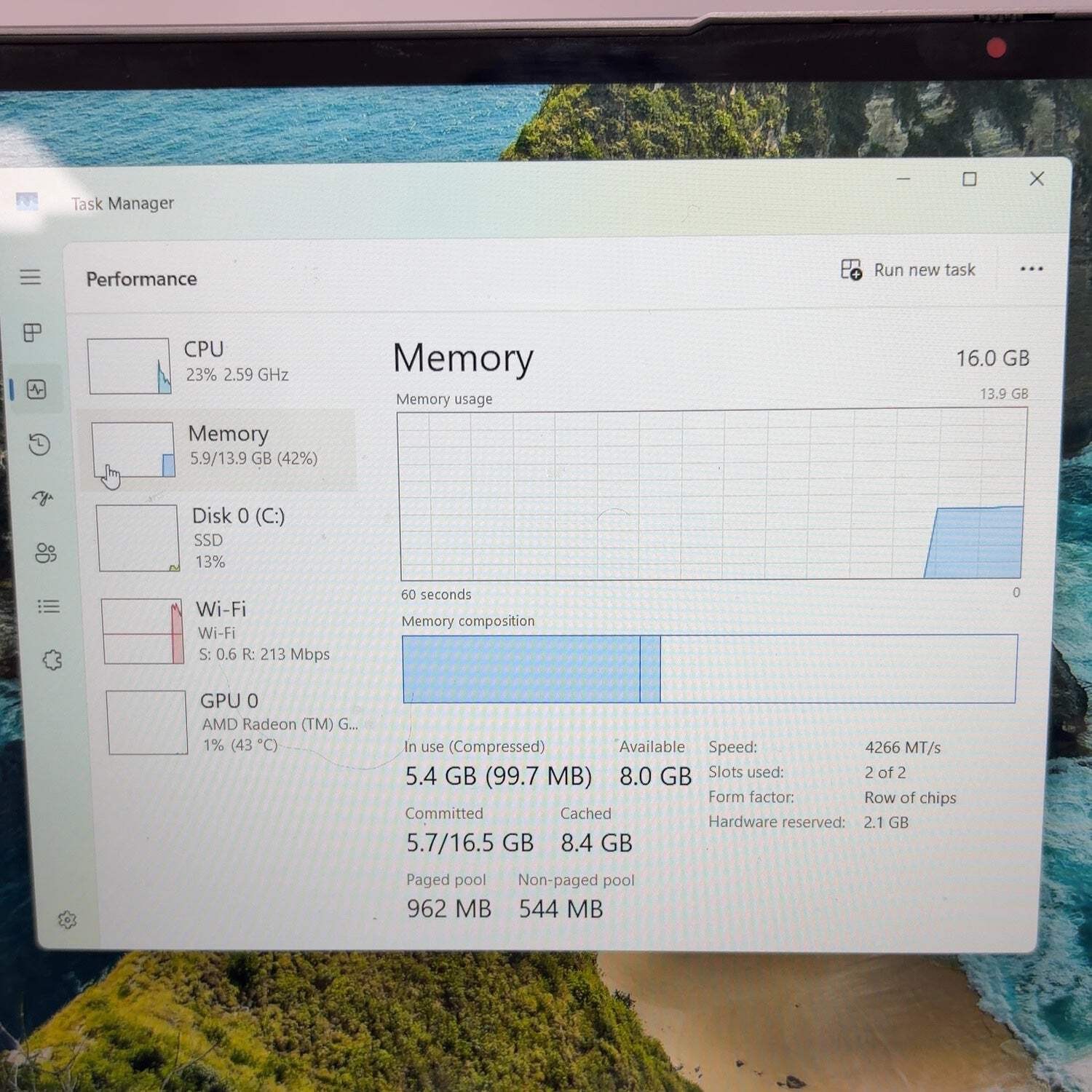Click the 962 MB Paged pool value
The image size is (1092, 1092).
449,909
